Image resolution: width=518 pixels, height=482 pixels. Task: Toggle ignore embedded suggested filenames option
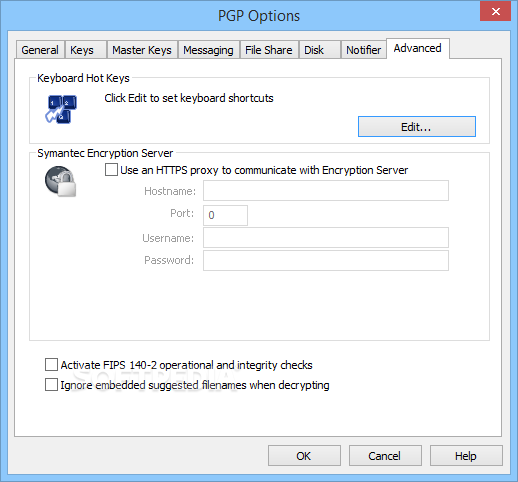pos(51,385)
